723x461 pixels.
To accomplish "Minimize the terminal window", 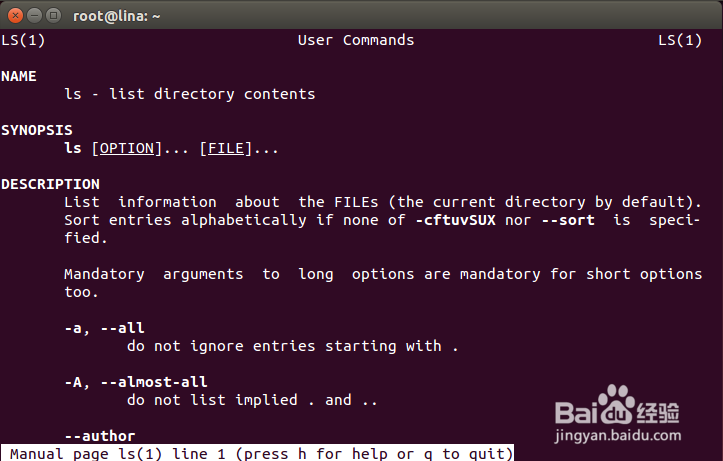I will [x=32, y=14].
